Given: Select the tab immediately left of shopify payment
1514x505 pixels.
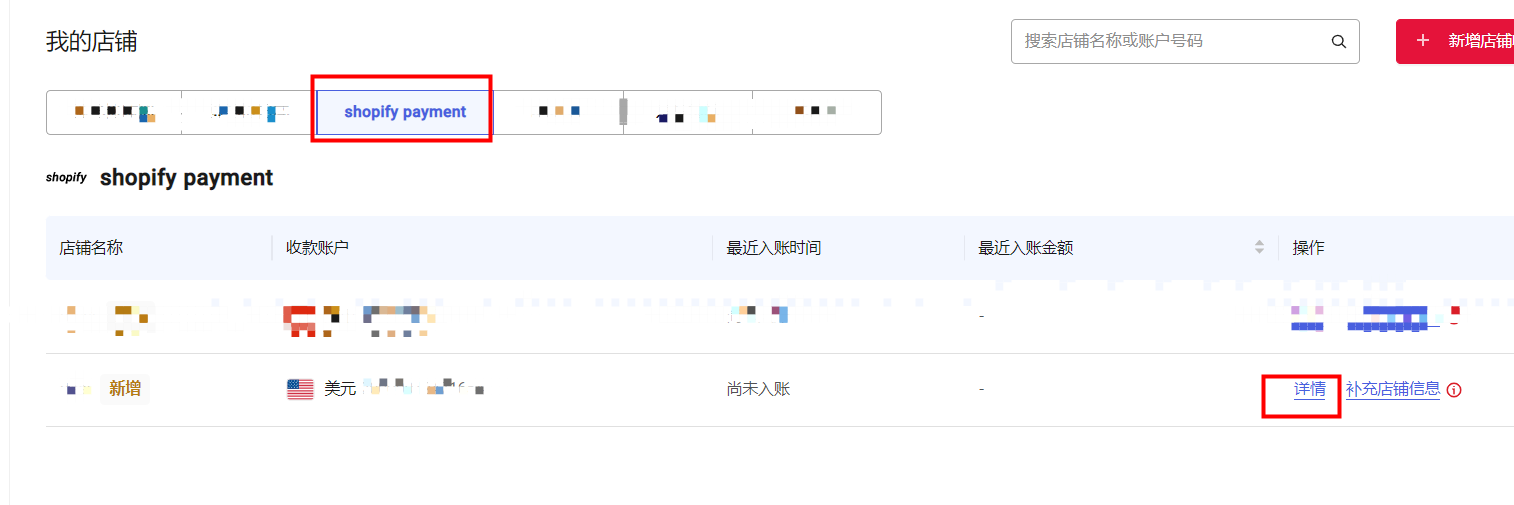Looking at the screenshot, I should coord(248,112).
